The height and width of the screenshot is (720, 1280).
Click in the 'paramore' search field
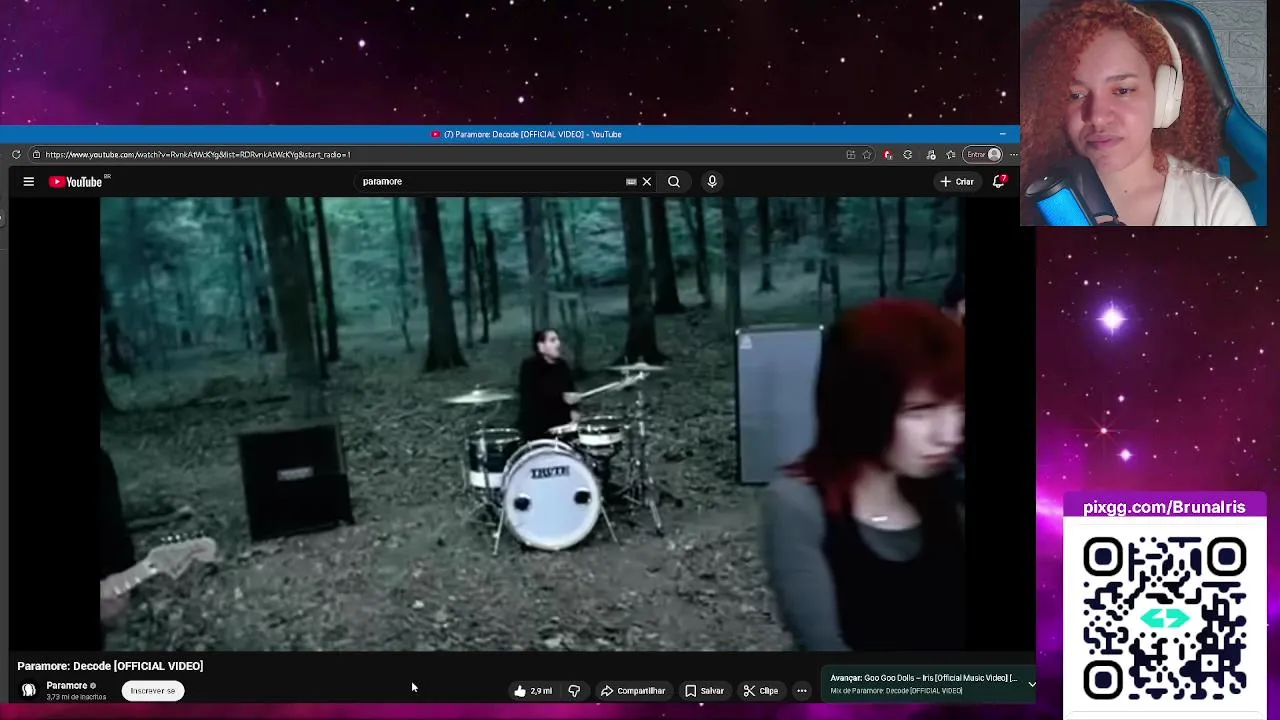tap(490, 181)
